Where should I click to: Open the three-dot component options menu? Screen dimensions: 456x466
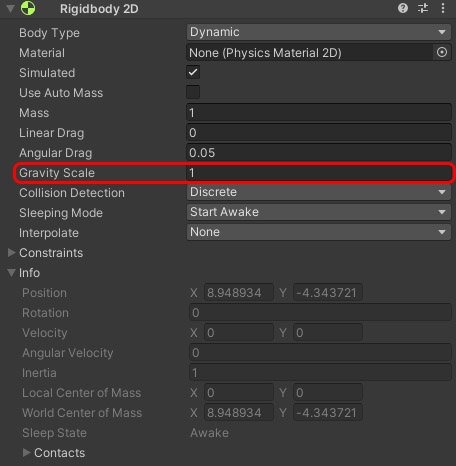tap(443, 8)
